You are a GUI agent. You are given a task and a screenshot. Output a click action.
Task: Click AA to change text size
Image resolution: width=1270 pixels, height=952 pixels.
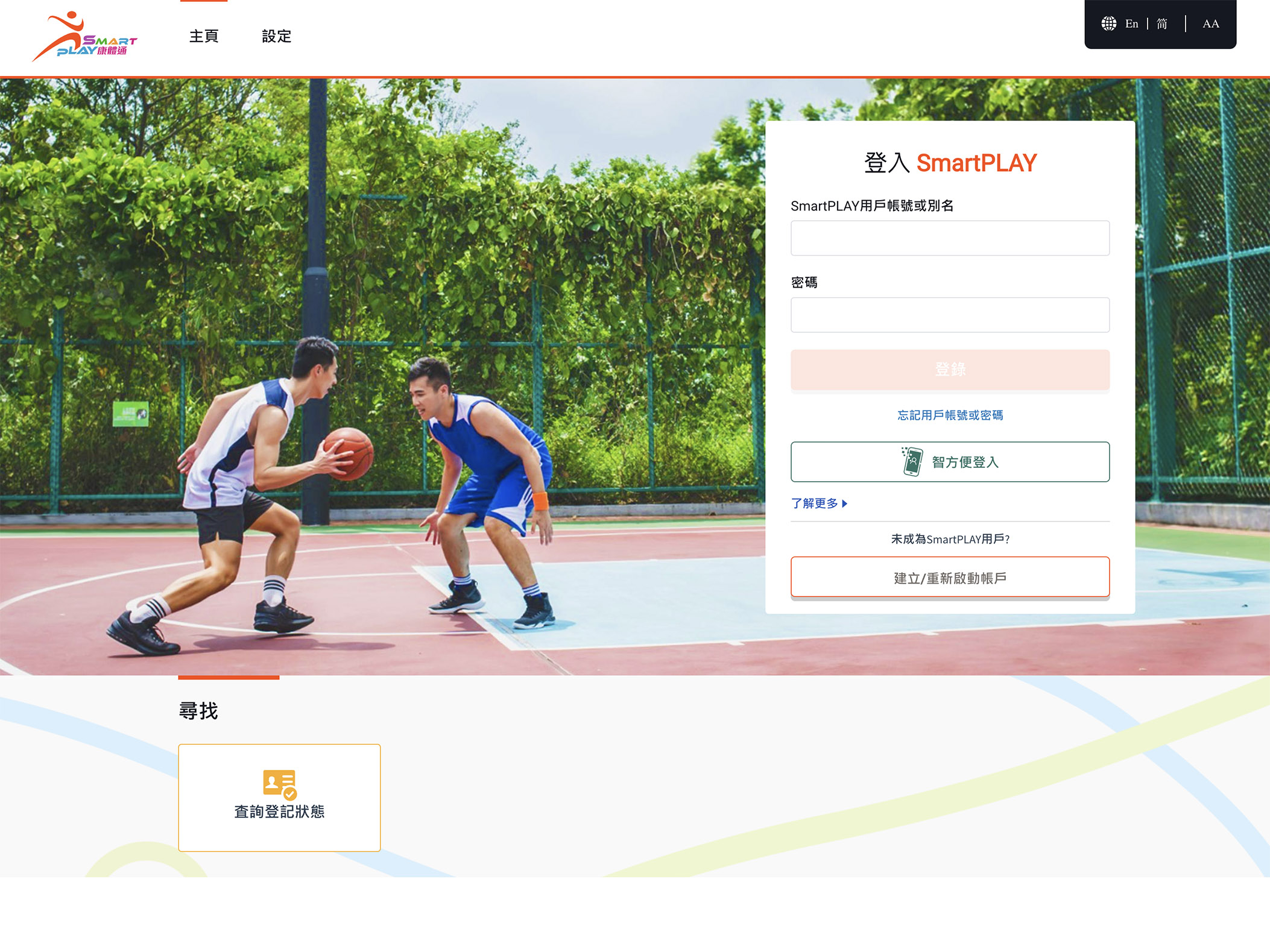(1210, 24)
